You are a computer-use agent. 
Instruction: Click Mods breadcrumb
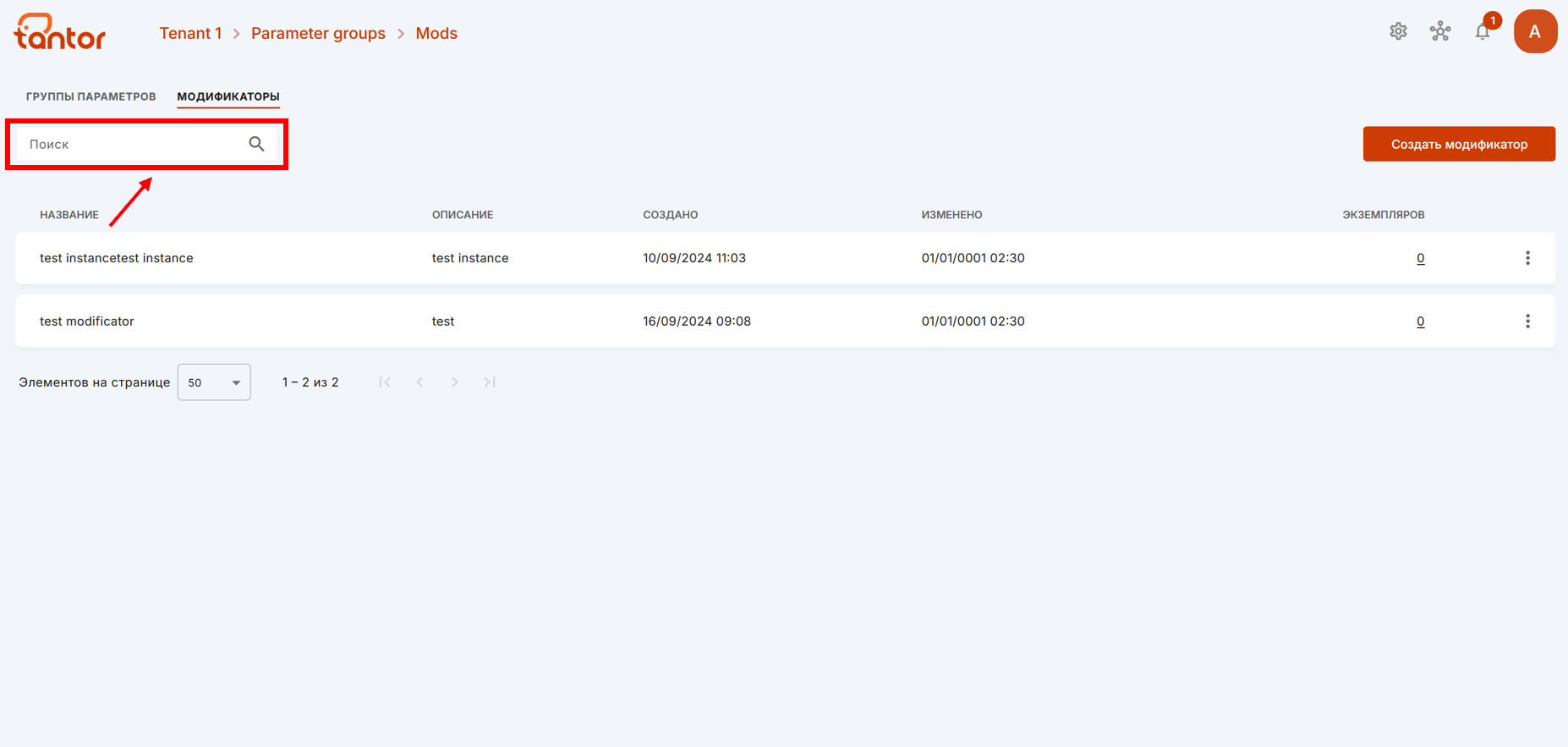click(436, 33)
